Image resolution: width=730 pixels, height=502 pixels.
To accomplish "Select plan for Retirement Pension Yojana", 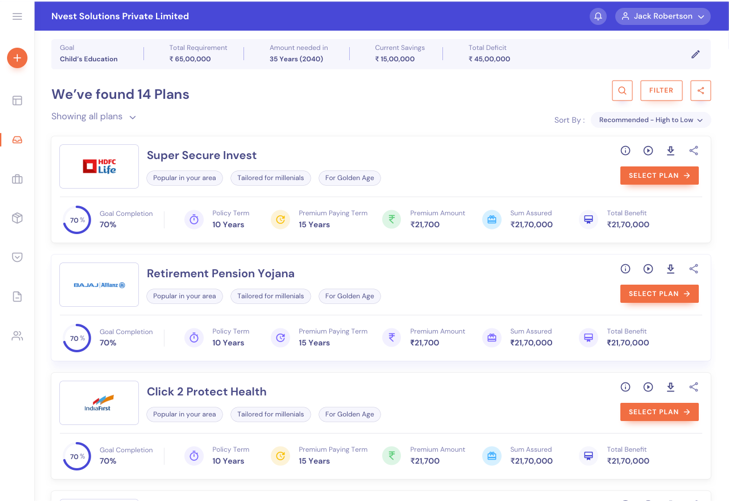I will point(659,294).
